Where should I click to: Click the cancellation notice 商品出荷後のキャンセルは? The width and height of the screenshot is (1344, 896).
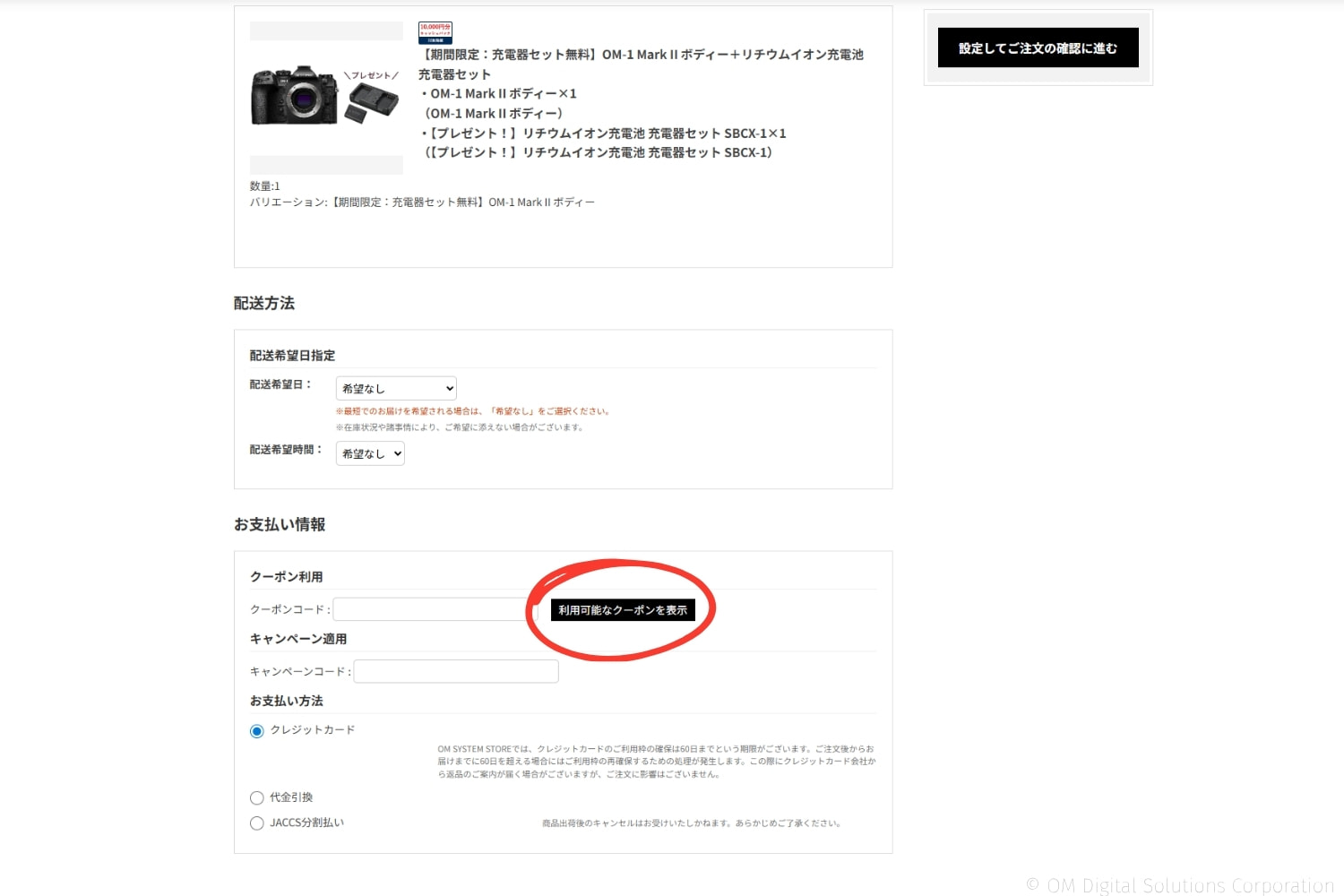(692, 823)
